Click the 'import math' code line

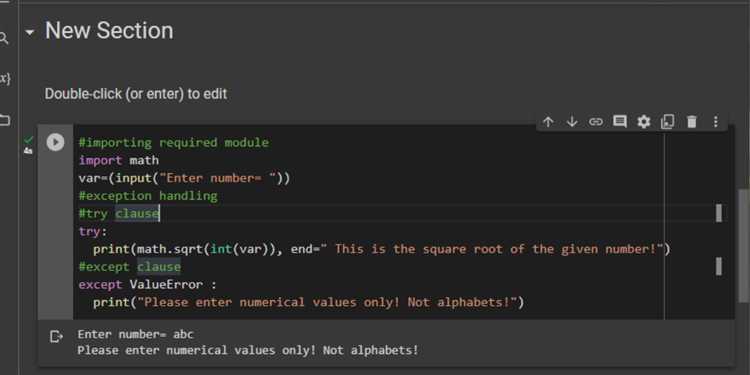(119, 160)
